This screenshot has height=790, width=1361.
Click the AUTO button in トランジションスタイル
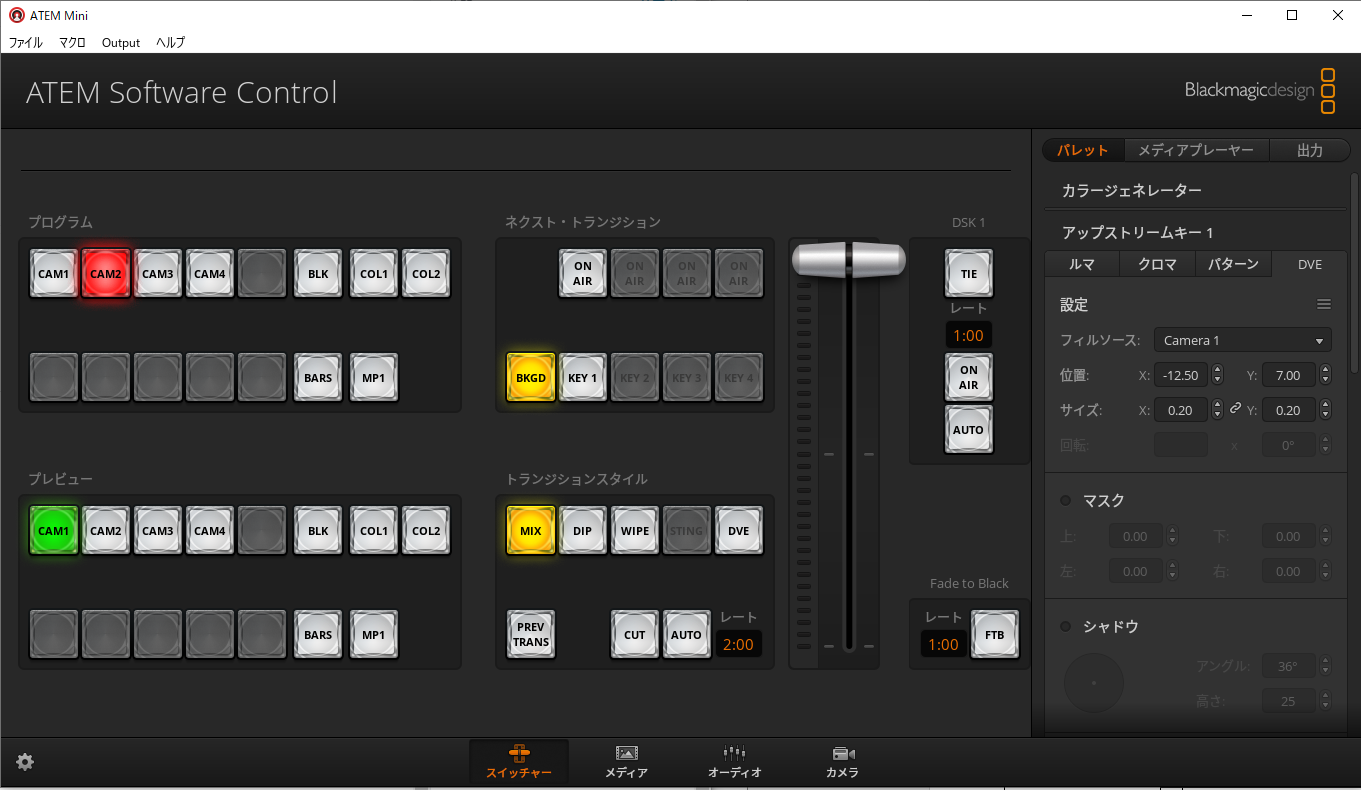click(687, 635)
